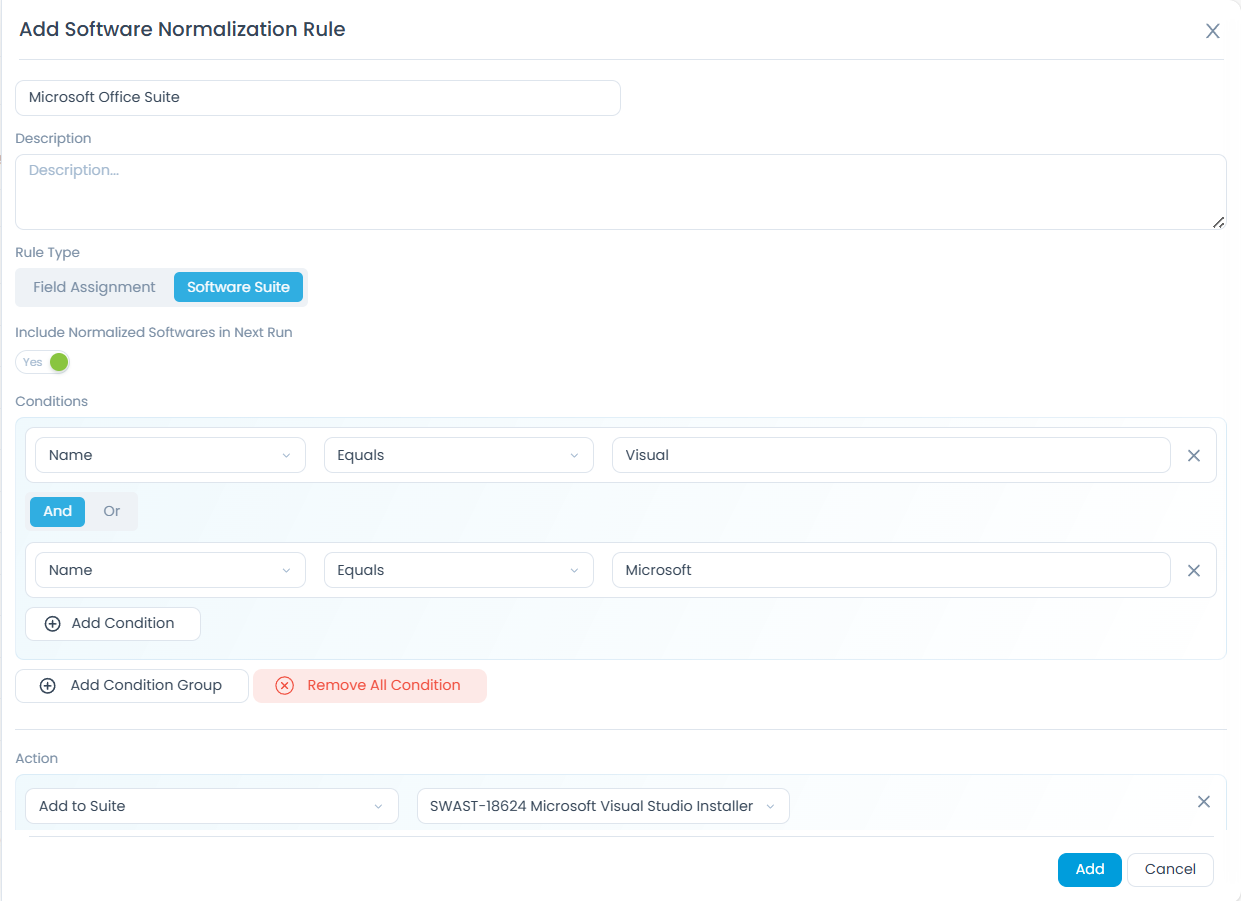Remove the Add to Suite action via its X
Image resolution: width=1241 pixels, height=901 pixels.
point(1204,801)
